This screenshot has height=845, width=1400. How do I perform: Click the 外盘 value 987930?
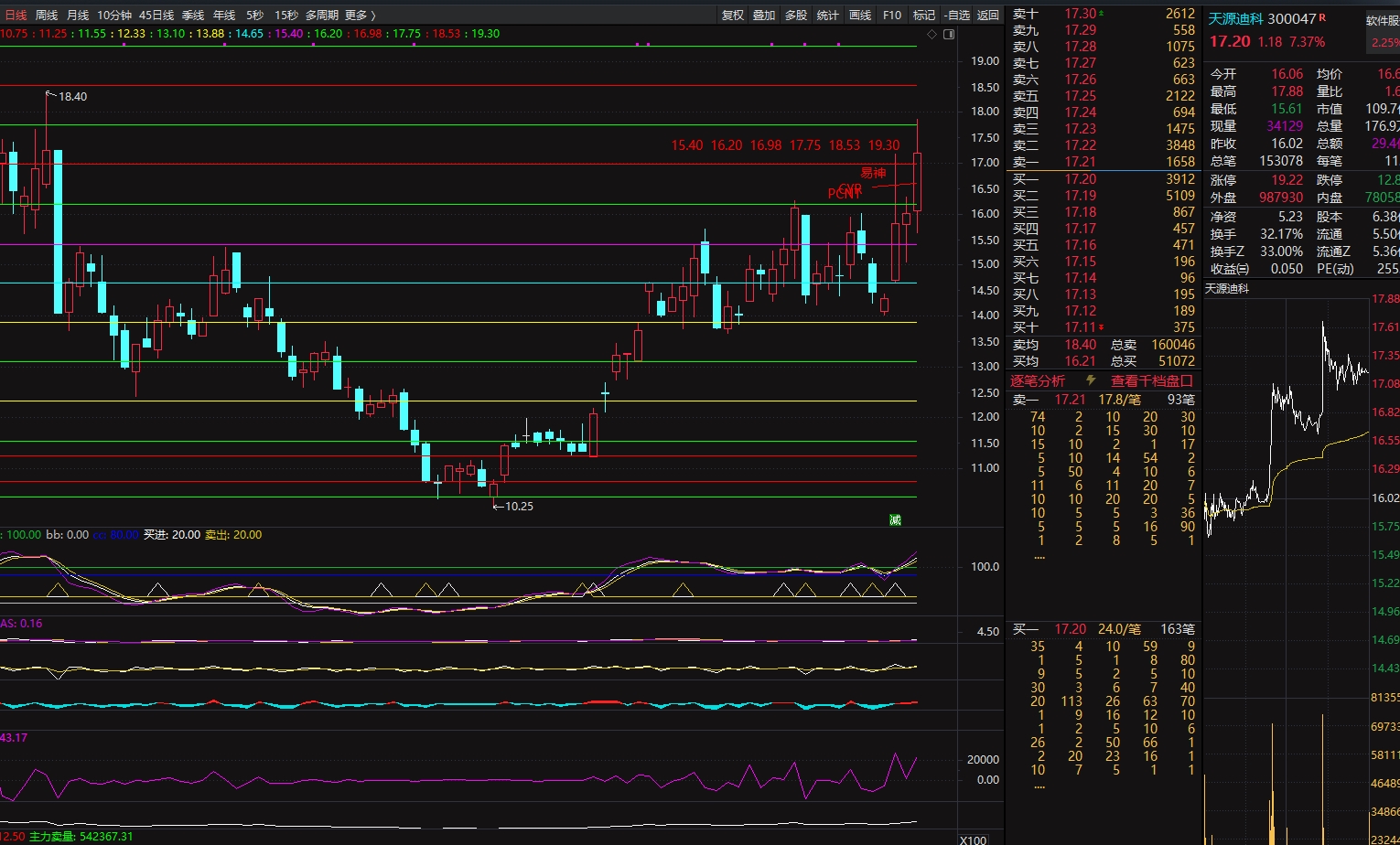tap(1281, 198)
